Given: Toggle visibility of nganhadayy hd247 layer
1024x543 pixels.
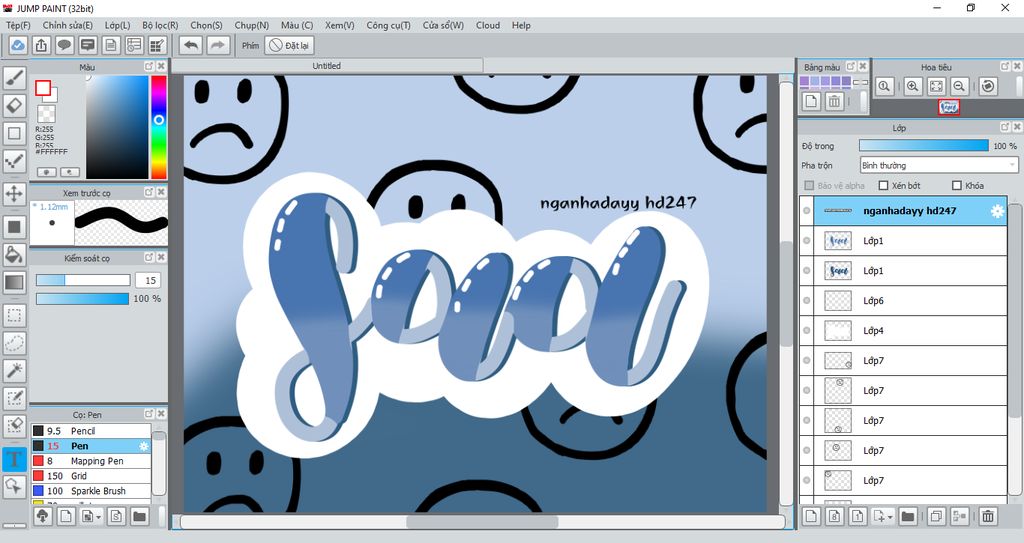Looking at the screenshot, I should coord(807,210).
